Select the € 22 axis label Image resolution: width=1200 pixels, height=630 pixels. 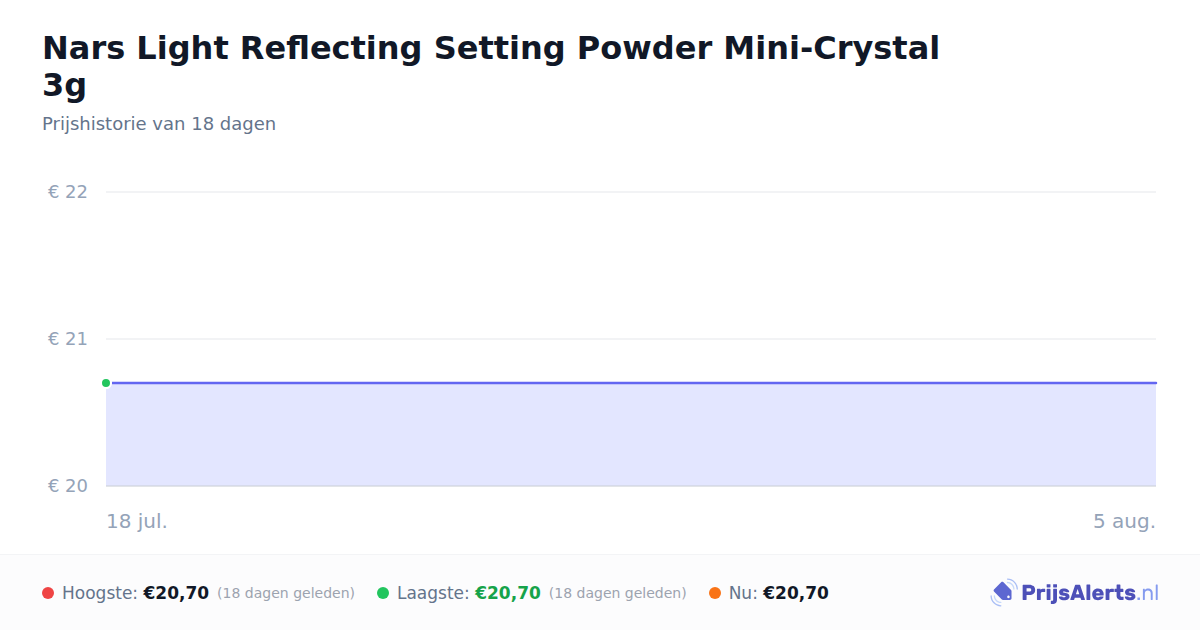click(68, 192)
